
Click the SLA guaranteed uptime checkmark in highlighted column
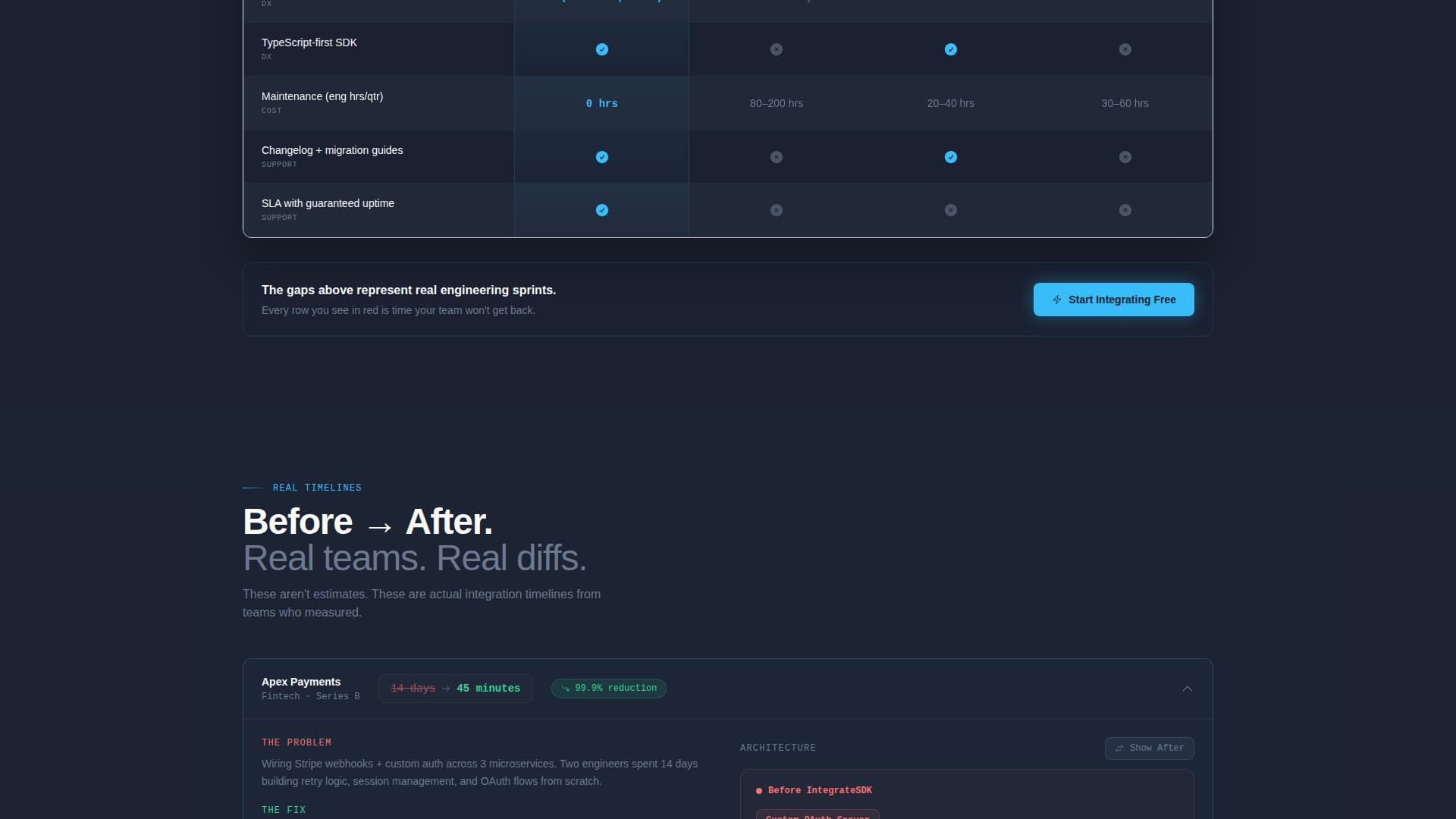point(602,210)
